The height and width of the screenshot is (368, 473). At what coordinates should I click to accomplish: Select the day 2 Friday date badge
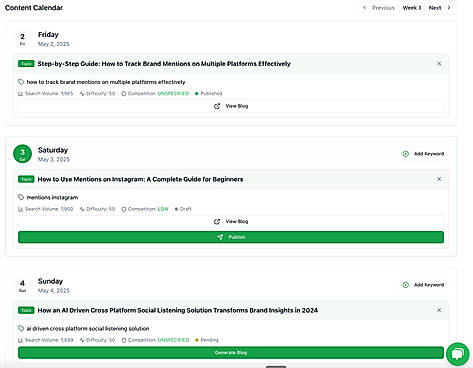[x=22, y=39]
